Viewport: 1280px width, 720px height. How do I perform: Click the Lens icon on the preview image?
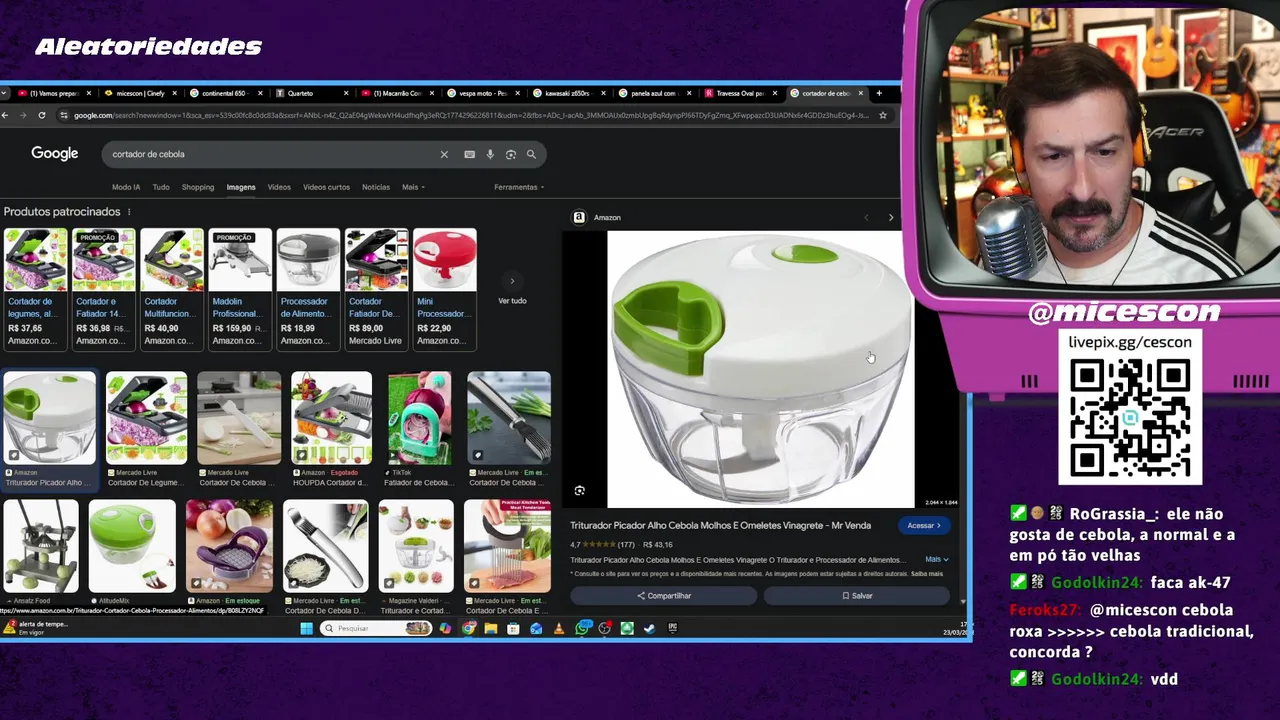pyautogui.click(x=580, y=490)
